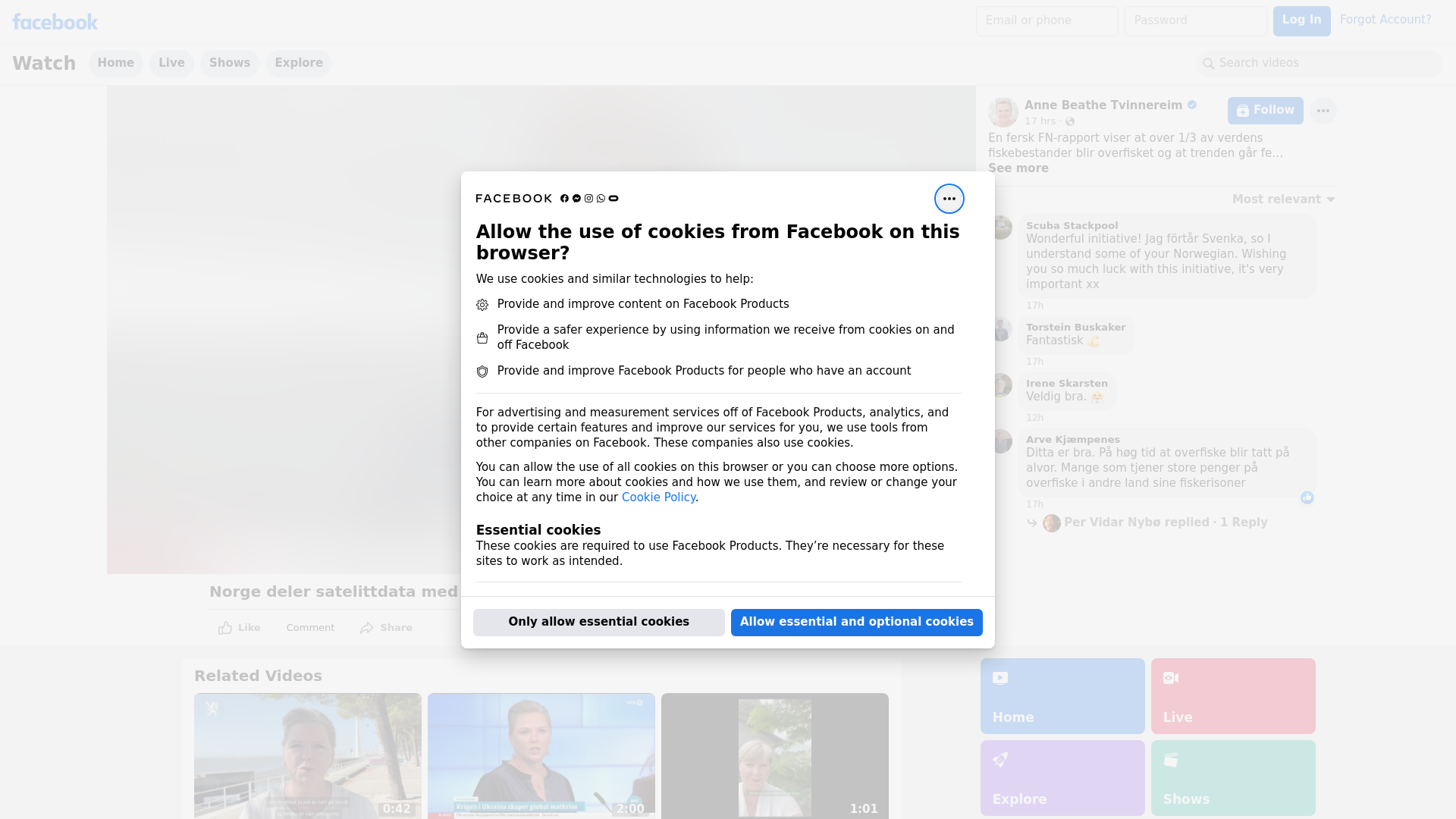Click Scuba Stackpool's avatar
The width and height of the screenshot is (1456, 819).
pyautogui.click(x=1002, y=227)
